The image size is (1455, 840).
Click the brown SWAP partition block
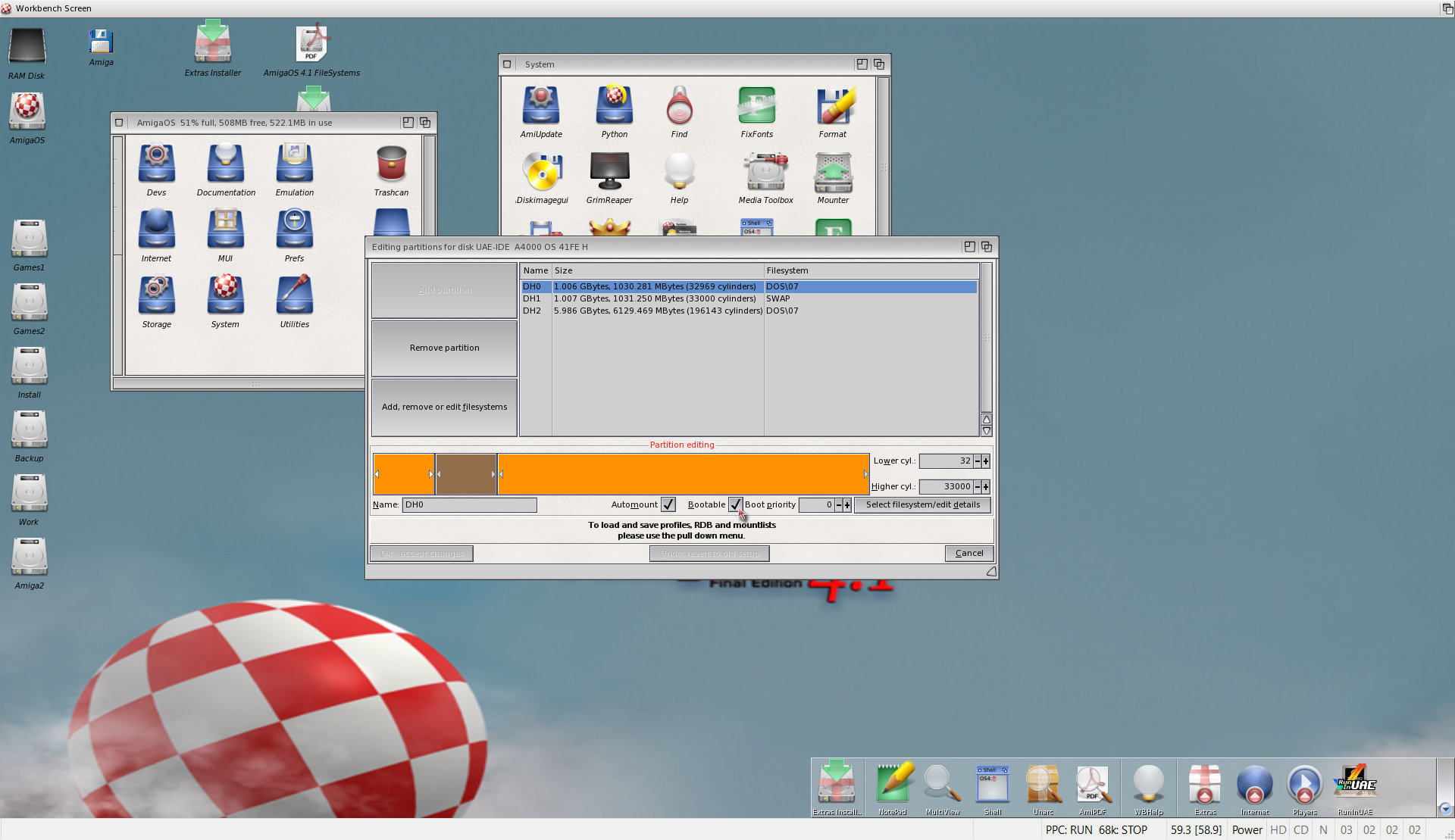click(x=466, y=474)
